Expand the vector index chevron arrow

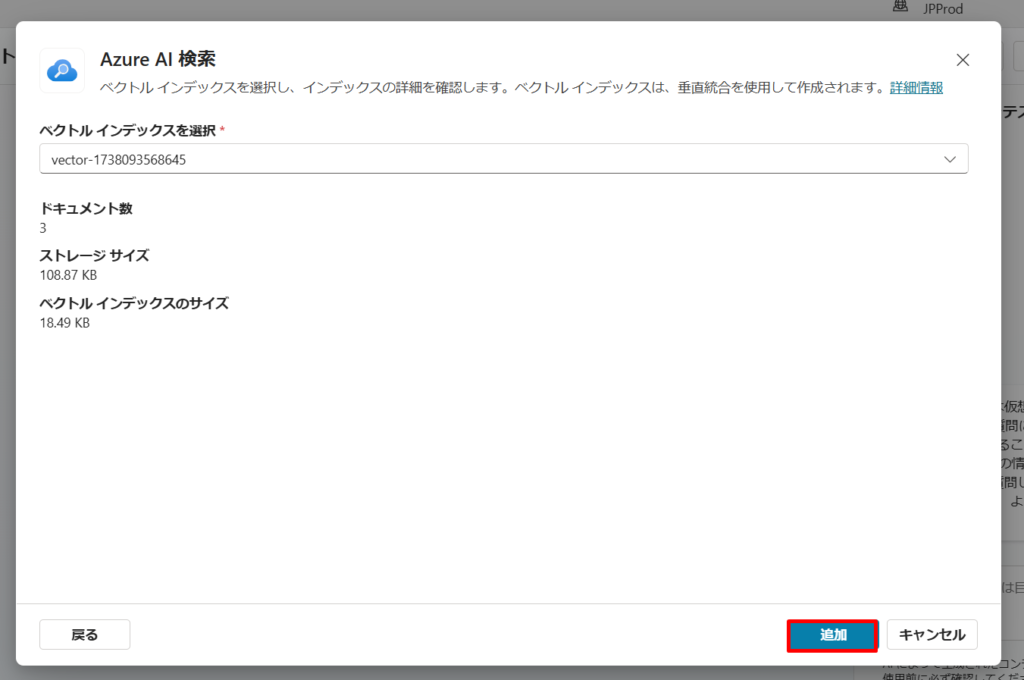tap(950, 159)
